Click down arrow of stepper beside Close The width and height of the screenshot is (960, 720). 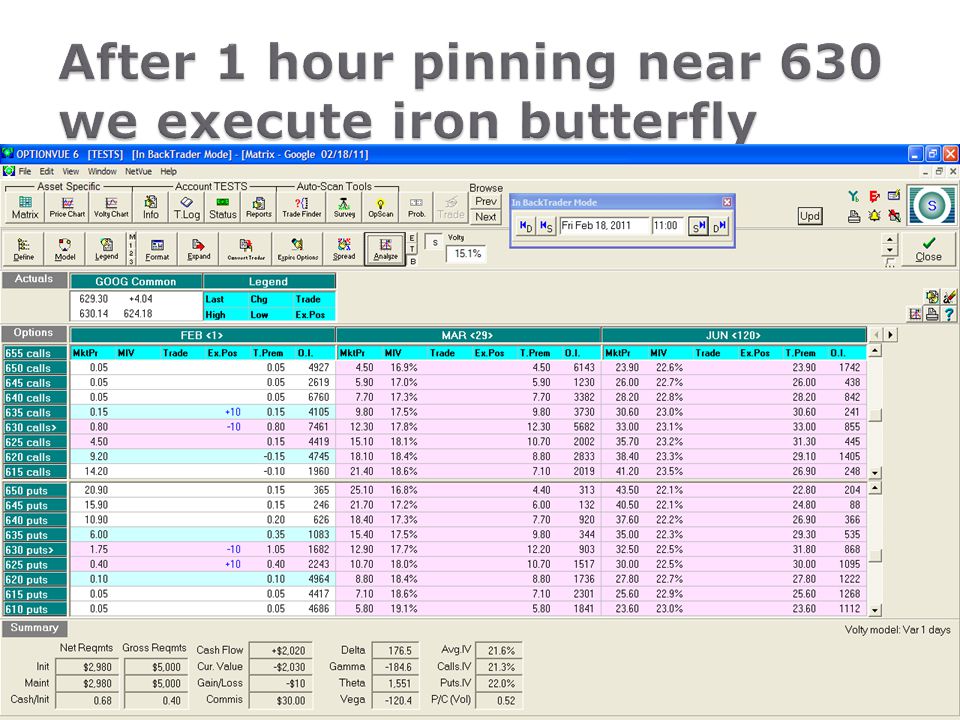click(x=890, y=250)
